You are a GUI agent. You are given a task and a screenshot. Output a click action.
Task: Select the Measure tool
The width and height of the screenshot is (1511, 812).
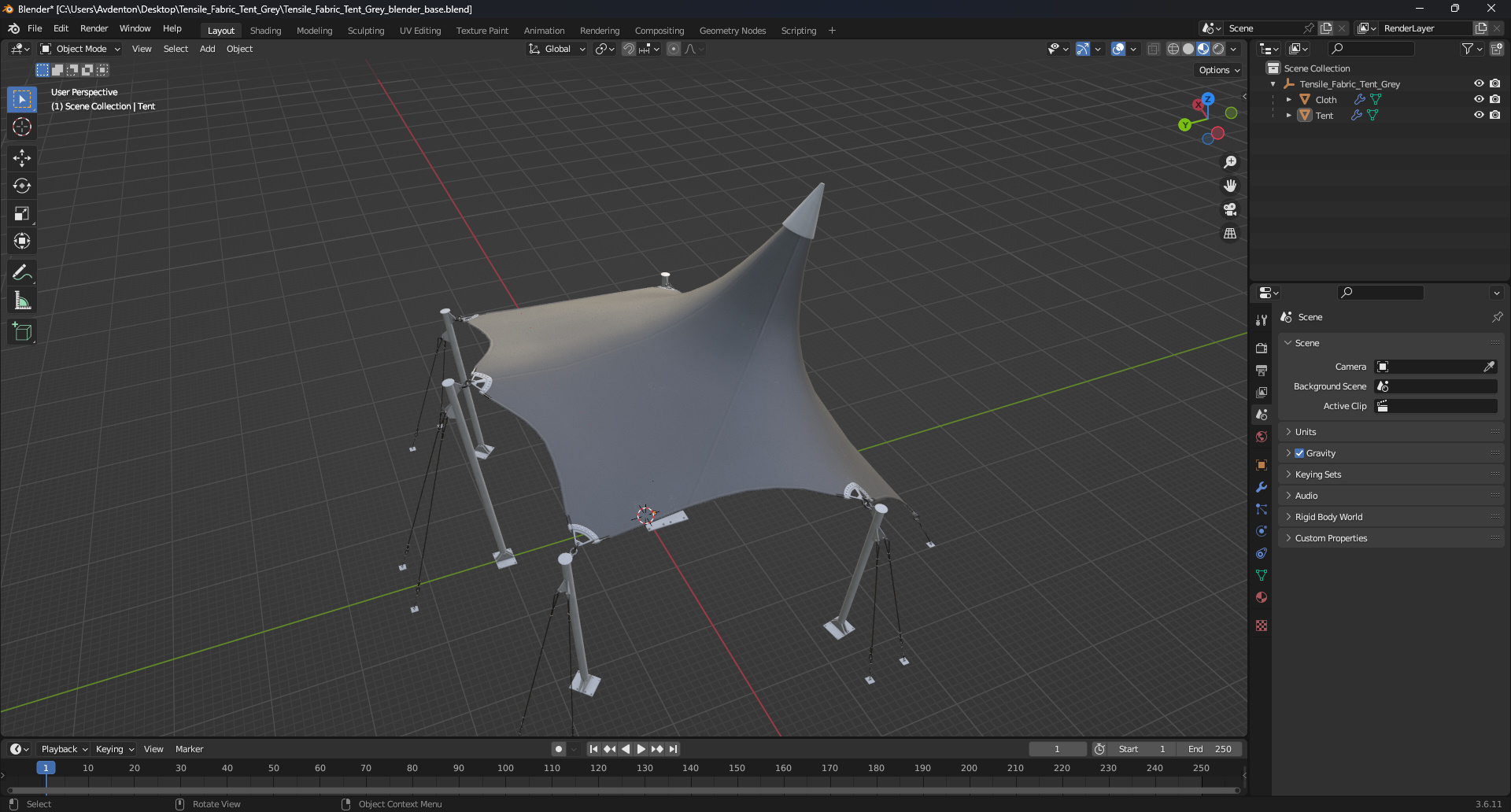tap(22, 301)
